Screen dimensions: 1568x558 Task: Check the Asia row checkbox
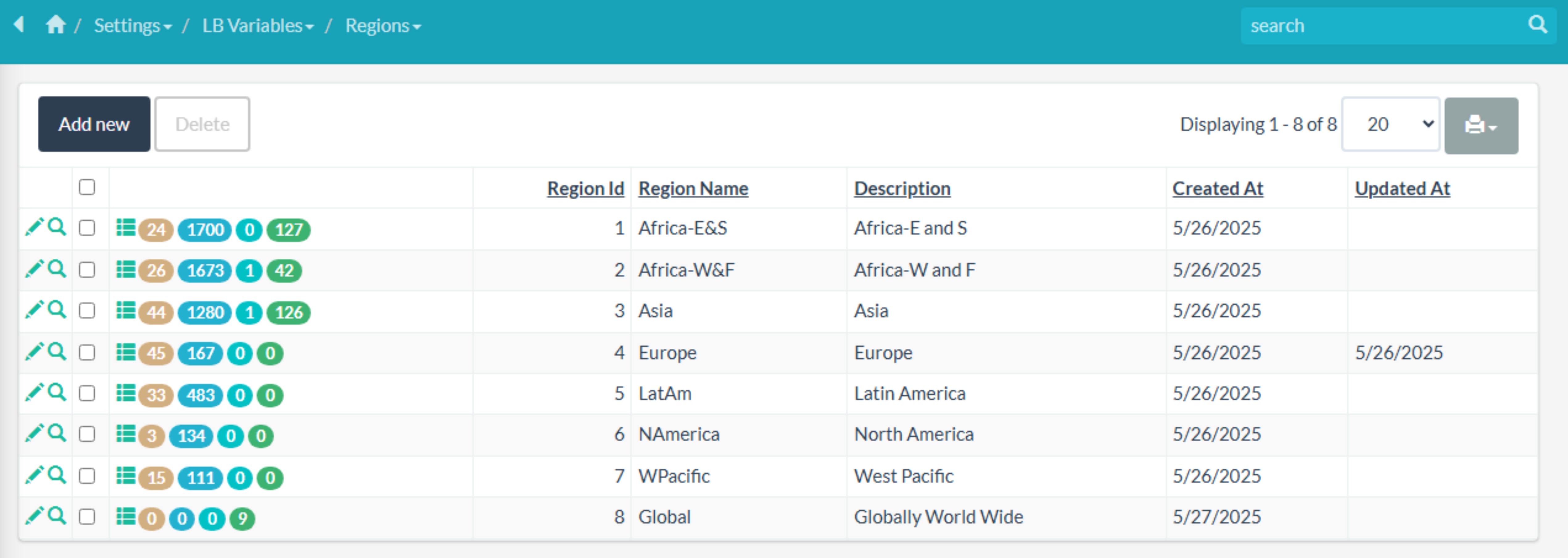tap(87, 311)
